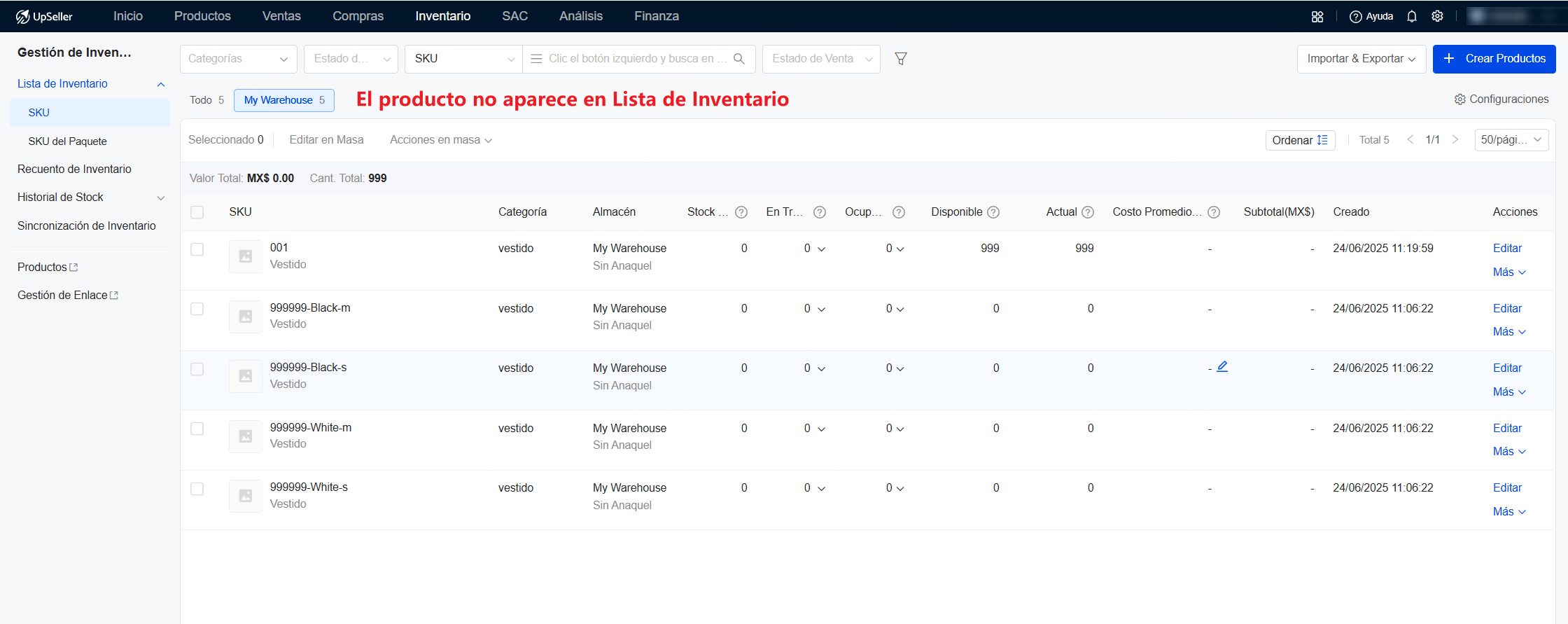This screenshot has width=1568, height=624.
Task: Click the Configuraciones gear icon
Action: (x=1459, y=99)
